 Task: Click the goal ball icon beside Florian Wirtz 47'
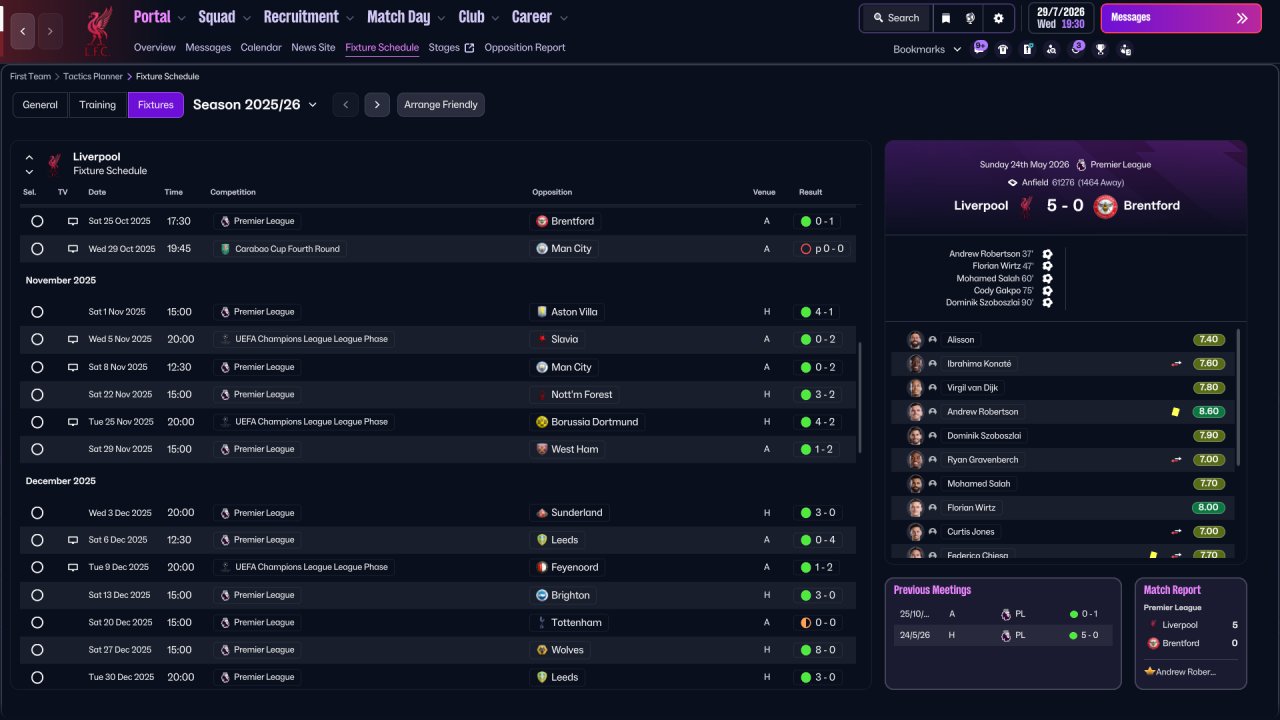point(1047,266)
